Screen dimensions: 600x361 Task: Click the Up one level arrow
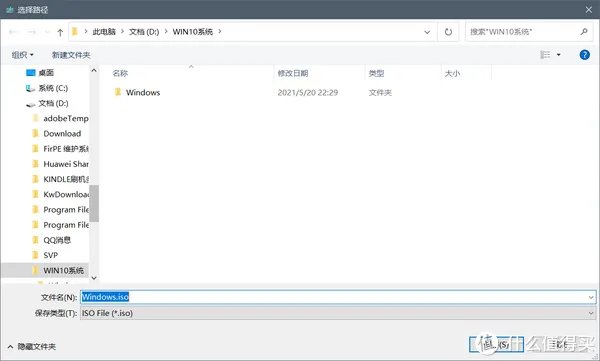click(x=60, y=33)
